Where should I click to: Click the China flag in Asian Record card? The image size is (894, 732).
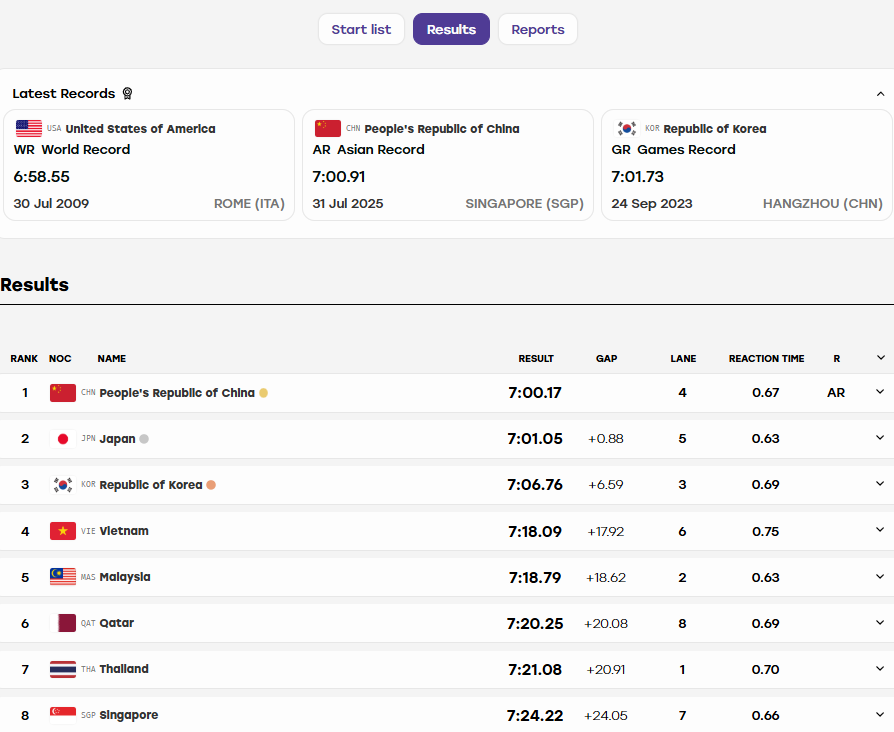tap(328, 128)
